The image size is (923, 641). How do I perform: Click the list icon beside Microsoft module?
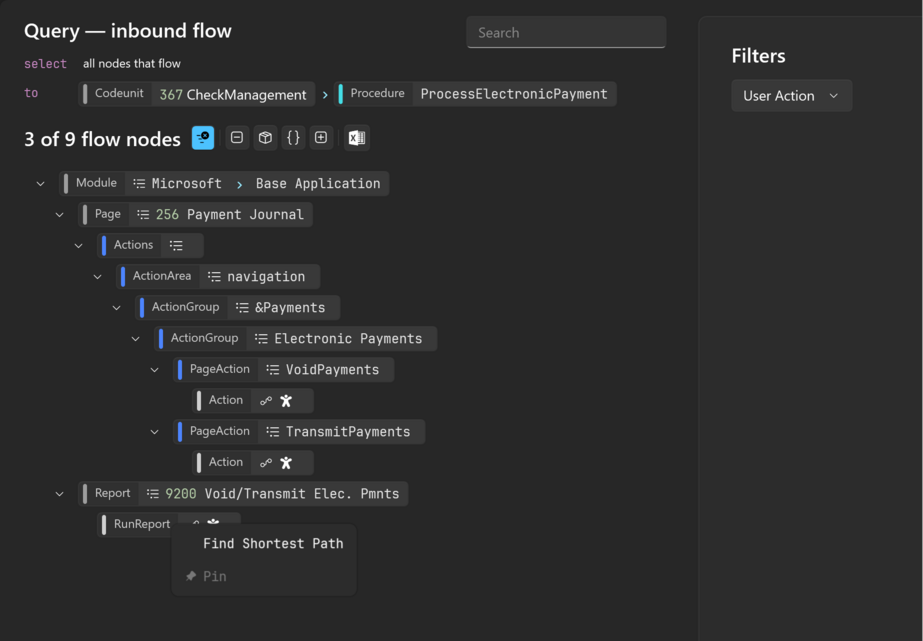[x=139, y=184]
